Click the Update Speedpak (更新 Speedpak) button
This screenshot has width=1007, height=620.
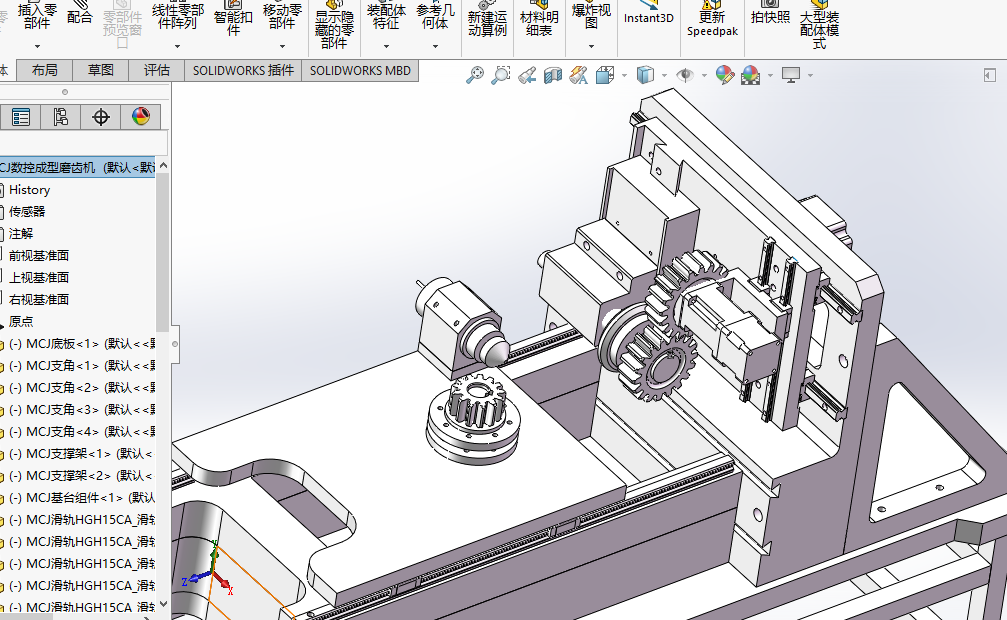(x=712, y=19)
